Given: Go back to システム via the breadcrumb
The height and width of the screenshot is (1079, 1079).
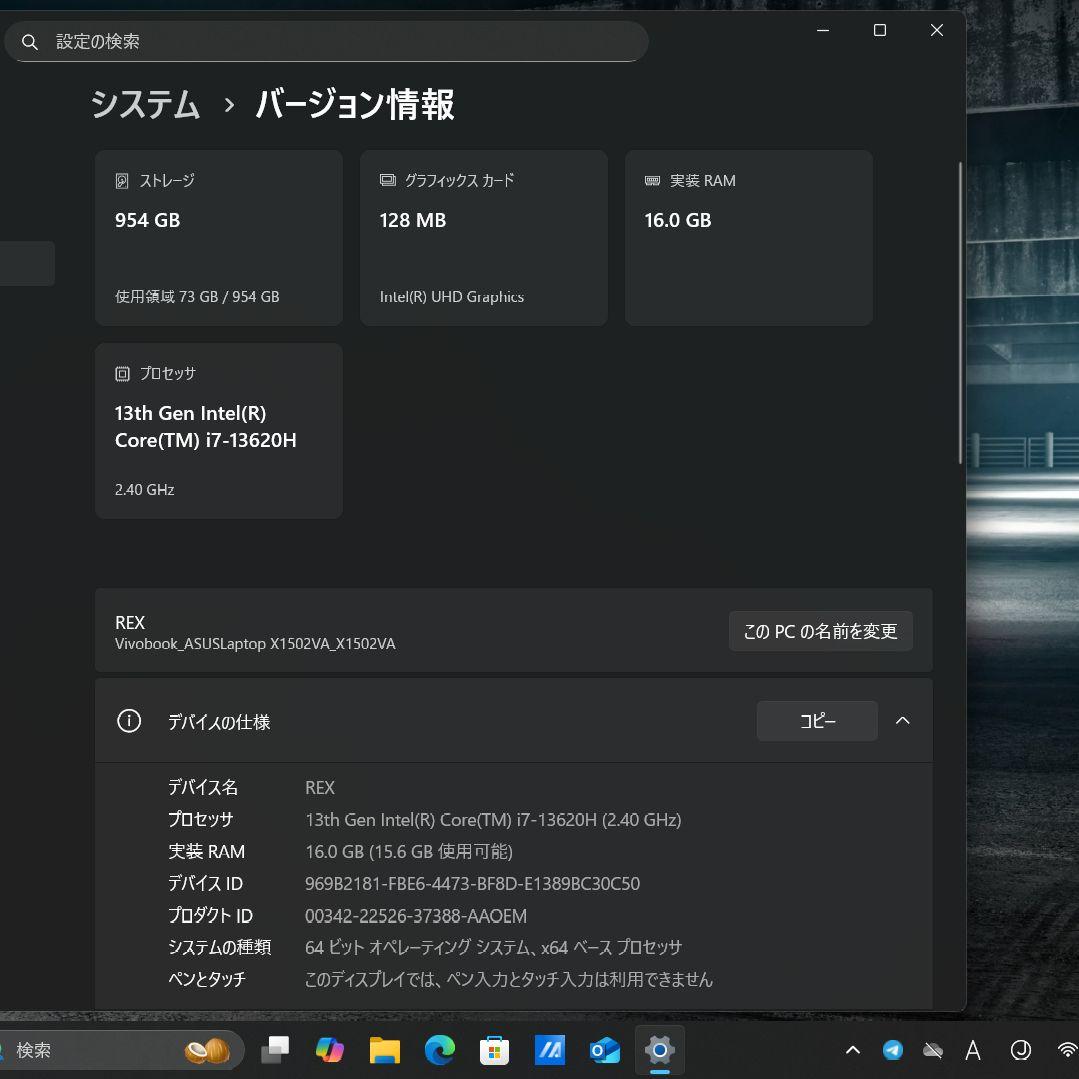Looking at the screenshot, I should 145,104.
